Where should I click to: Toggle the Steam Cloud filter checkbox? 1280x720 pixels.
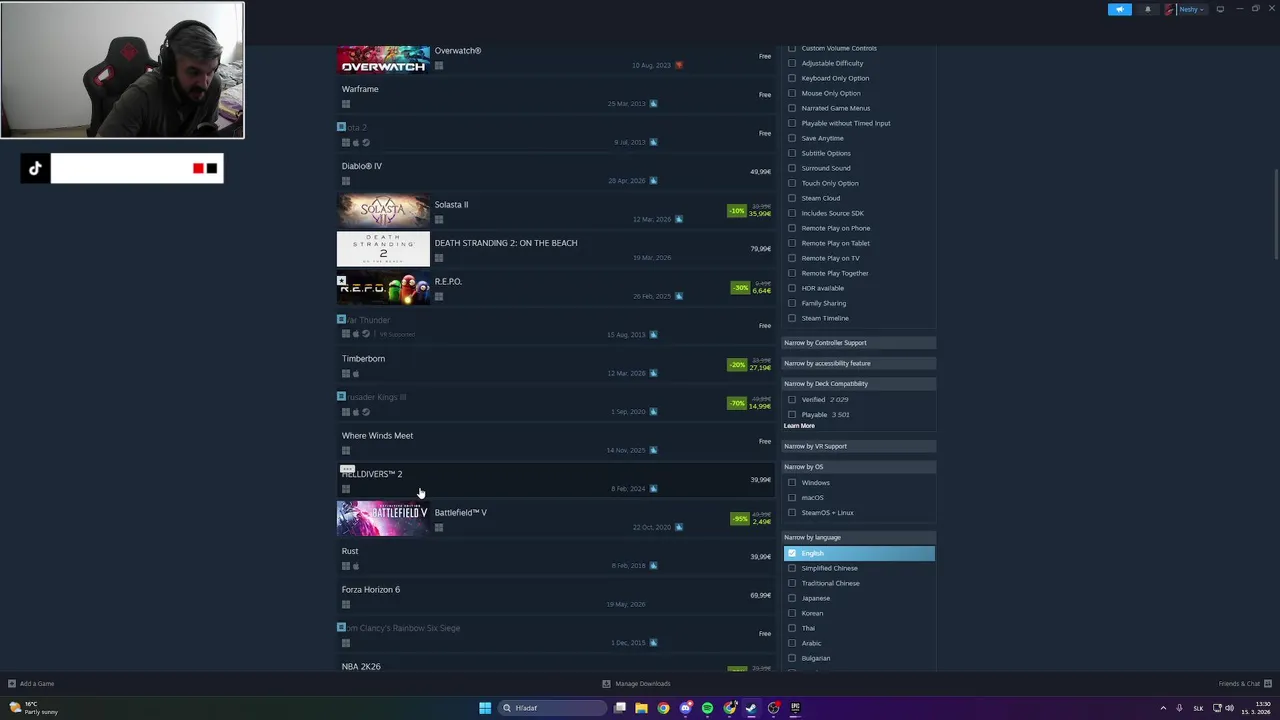pyautogui.click(x=792, y=198)
